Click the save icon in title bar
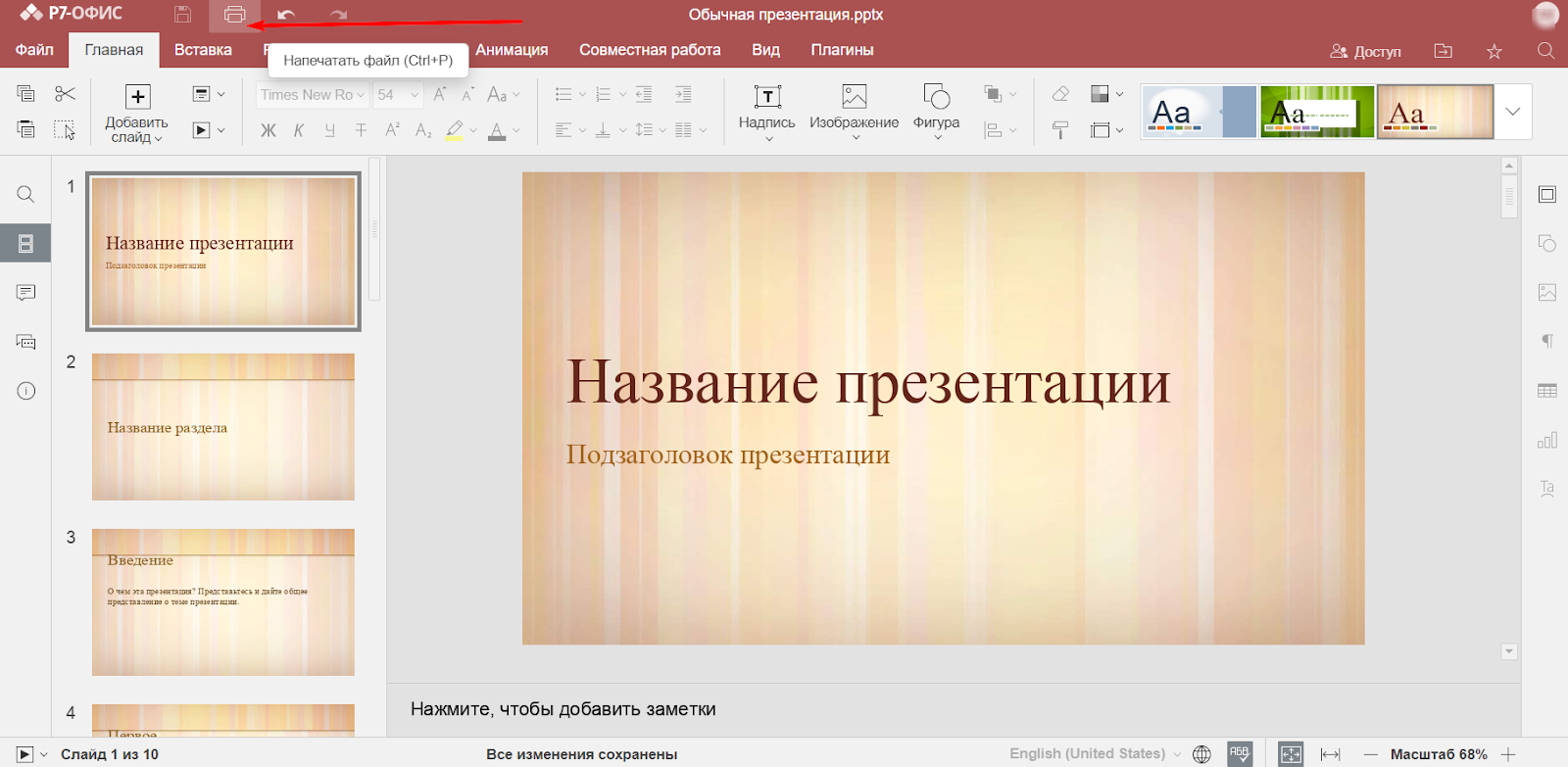Viewport: 1568px width, 767px height. point(182,15)
